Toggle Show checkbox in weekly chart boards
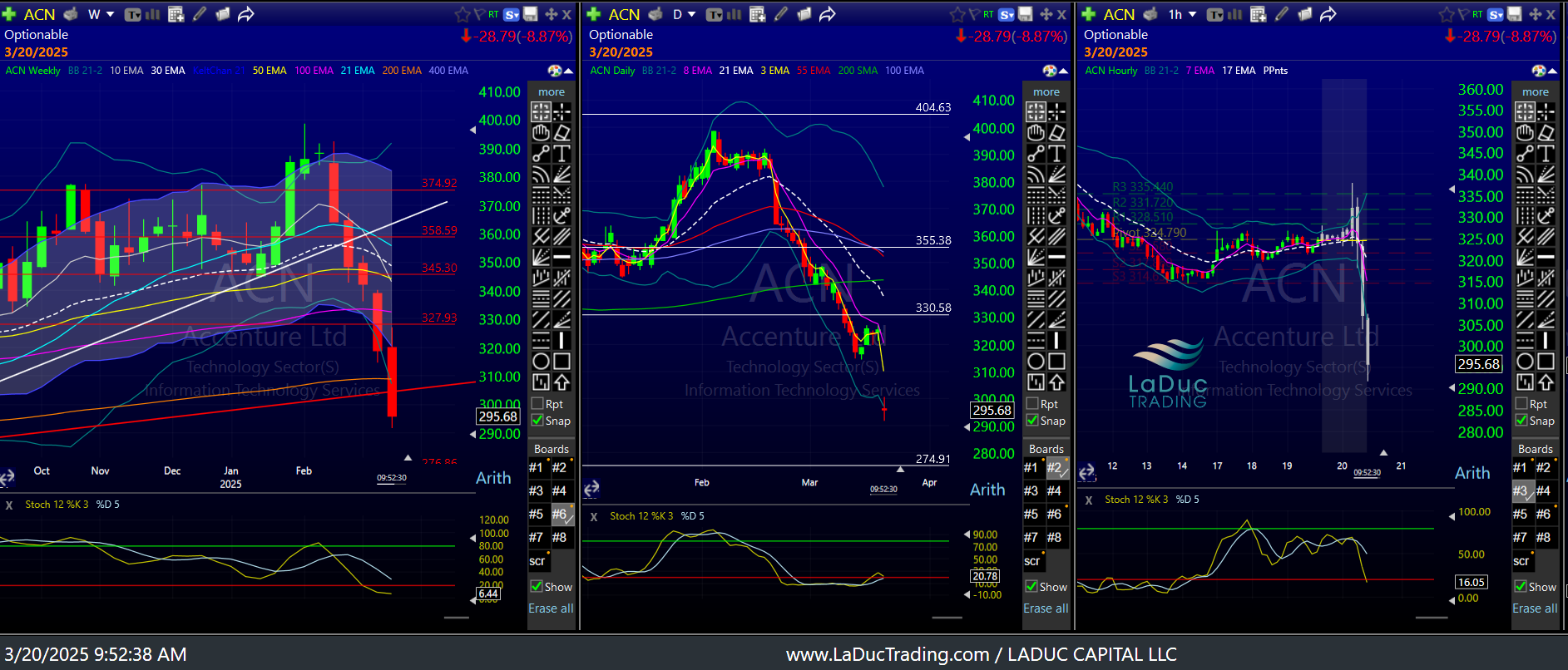The width and height of the screenshot is (1568, 670). (537, 587)
